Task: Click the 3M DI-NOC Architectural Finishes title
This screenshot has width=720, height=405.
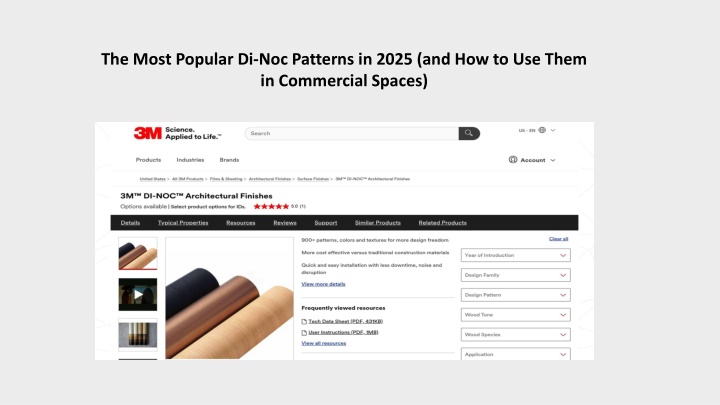Action: coord(196,196)
